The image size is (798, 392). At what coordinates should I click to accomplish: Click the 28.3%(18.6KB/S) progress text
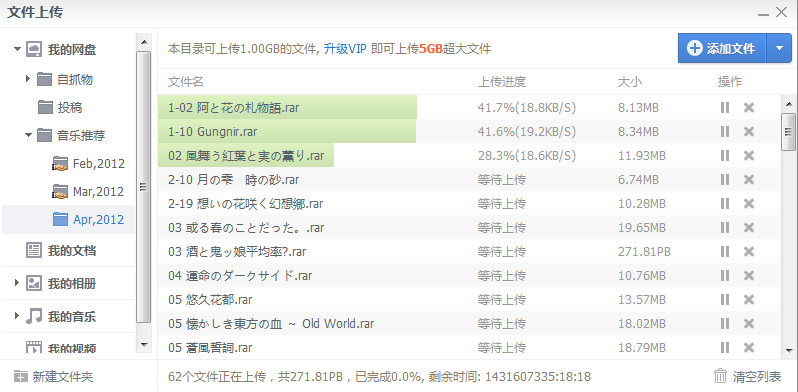pos(527,155)
